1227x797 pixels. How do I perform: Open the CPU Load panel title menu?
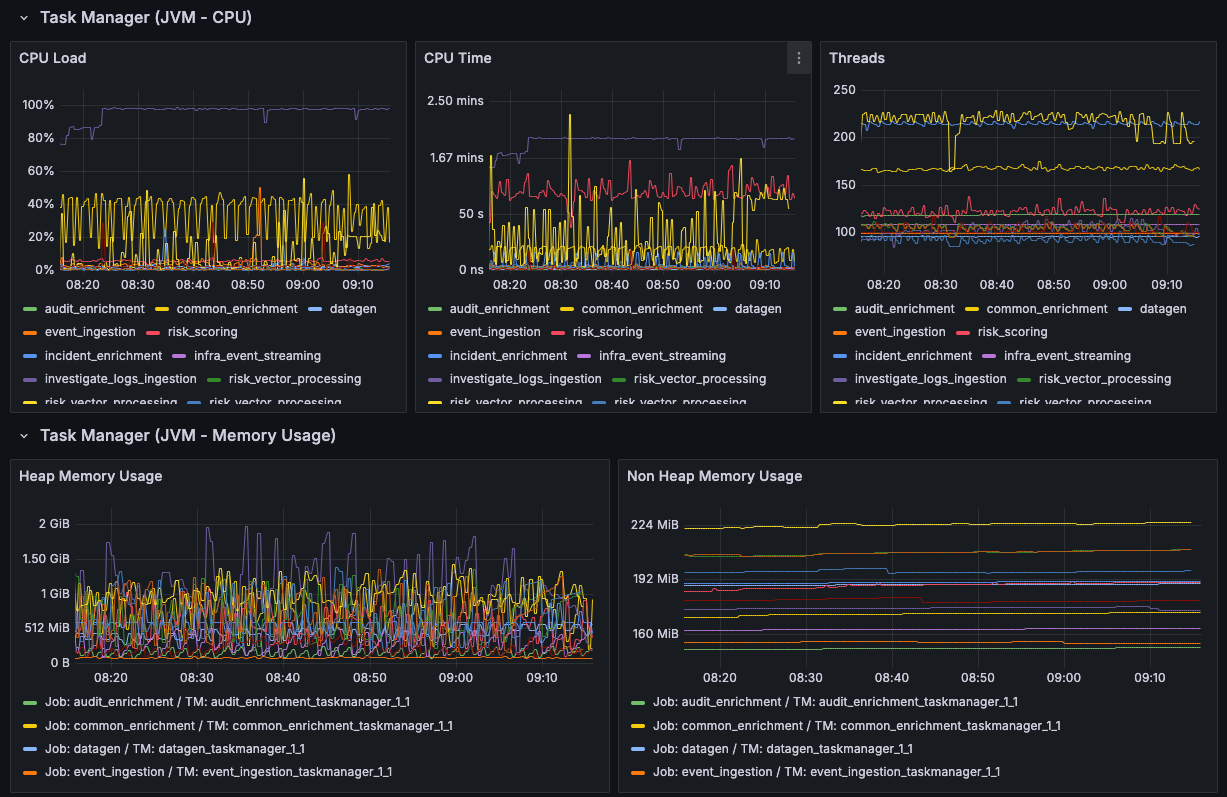pyautogui.click(x=53, y=58)
